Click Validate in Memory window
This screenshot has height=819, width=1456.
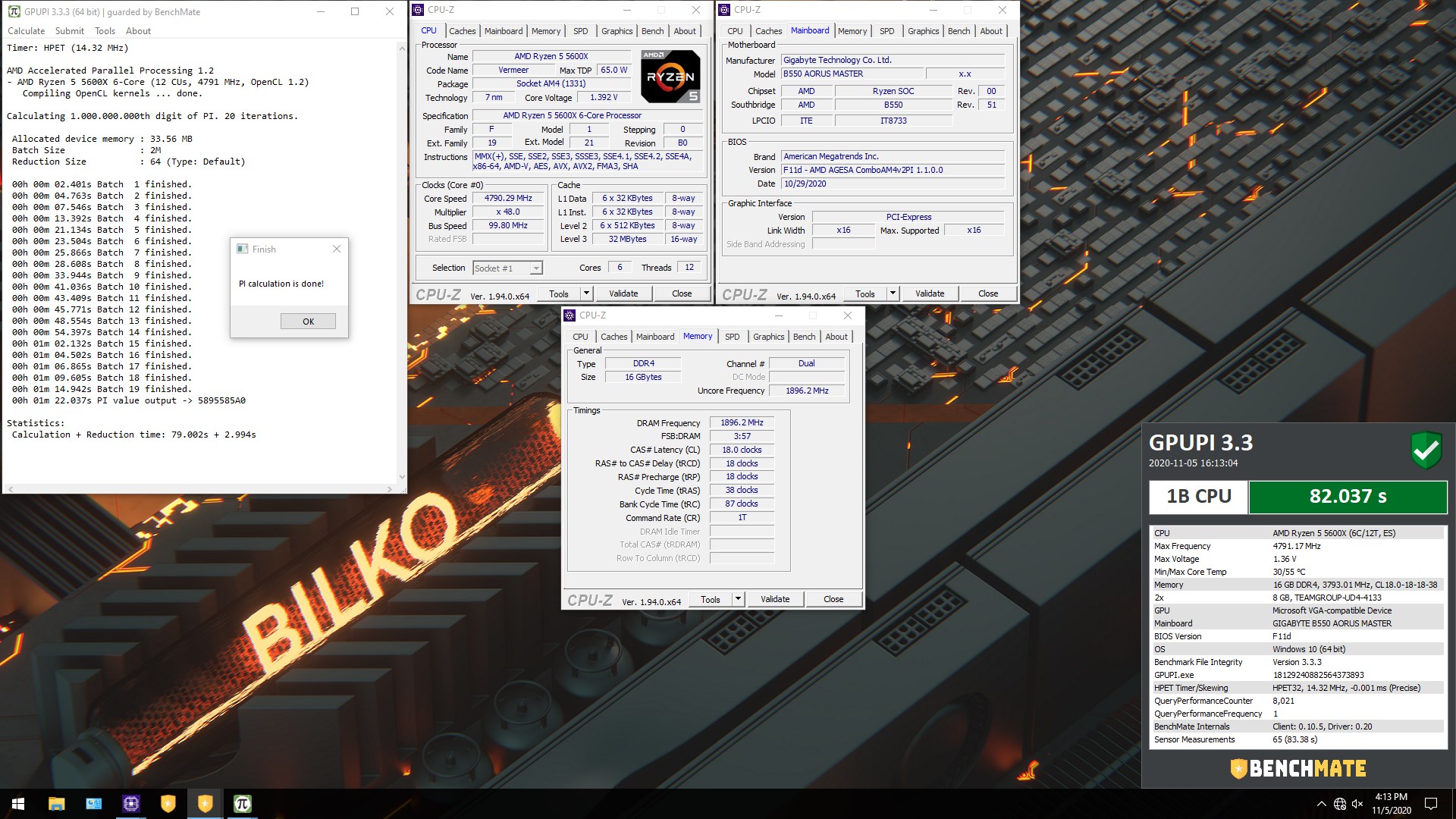click(x=775, y=599)
